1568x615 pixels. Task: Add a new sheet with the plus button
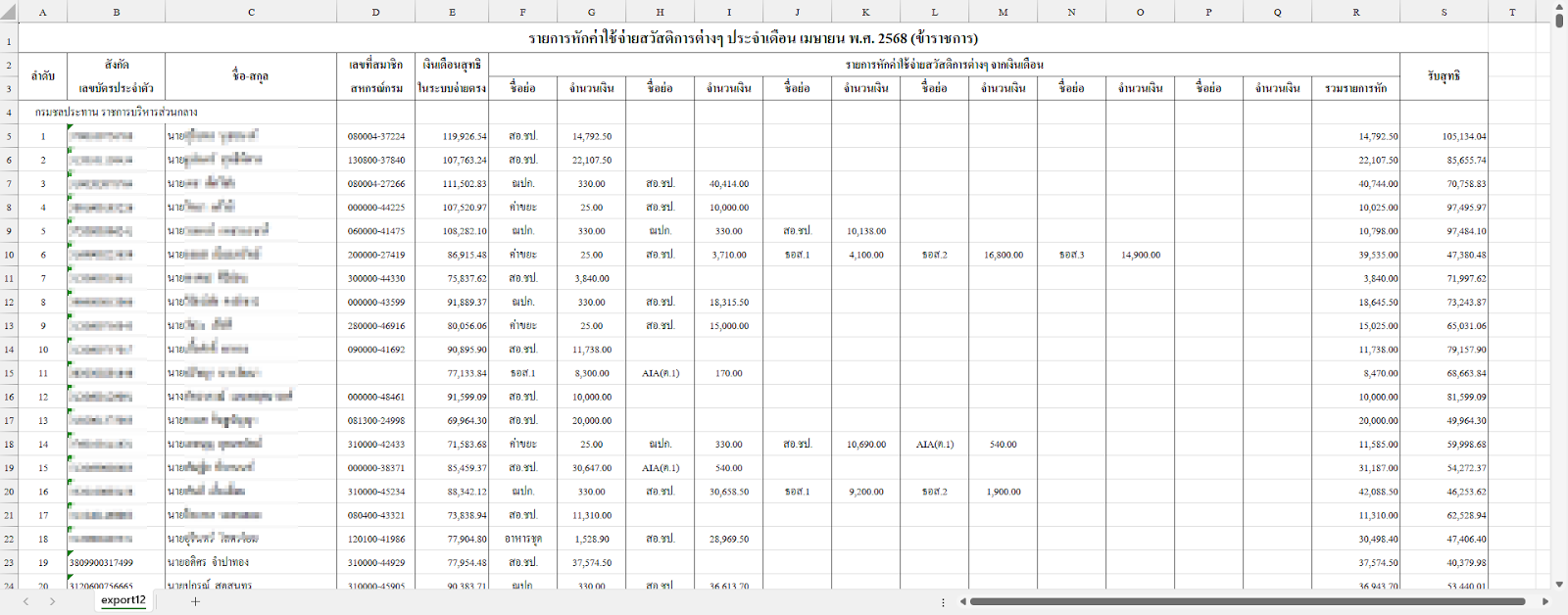(x=195, y=601)
